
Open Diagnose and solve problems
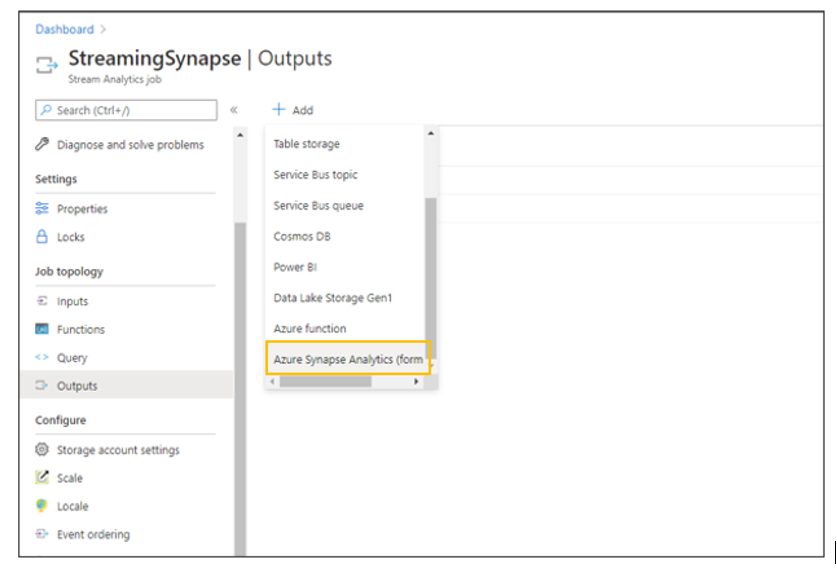point(130,145)
